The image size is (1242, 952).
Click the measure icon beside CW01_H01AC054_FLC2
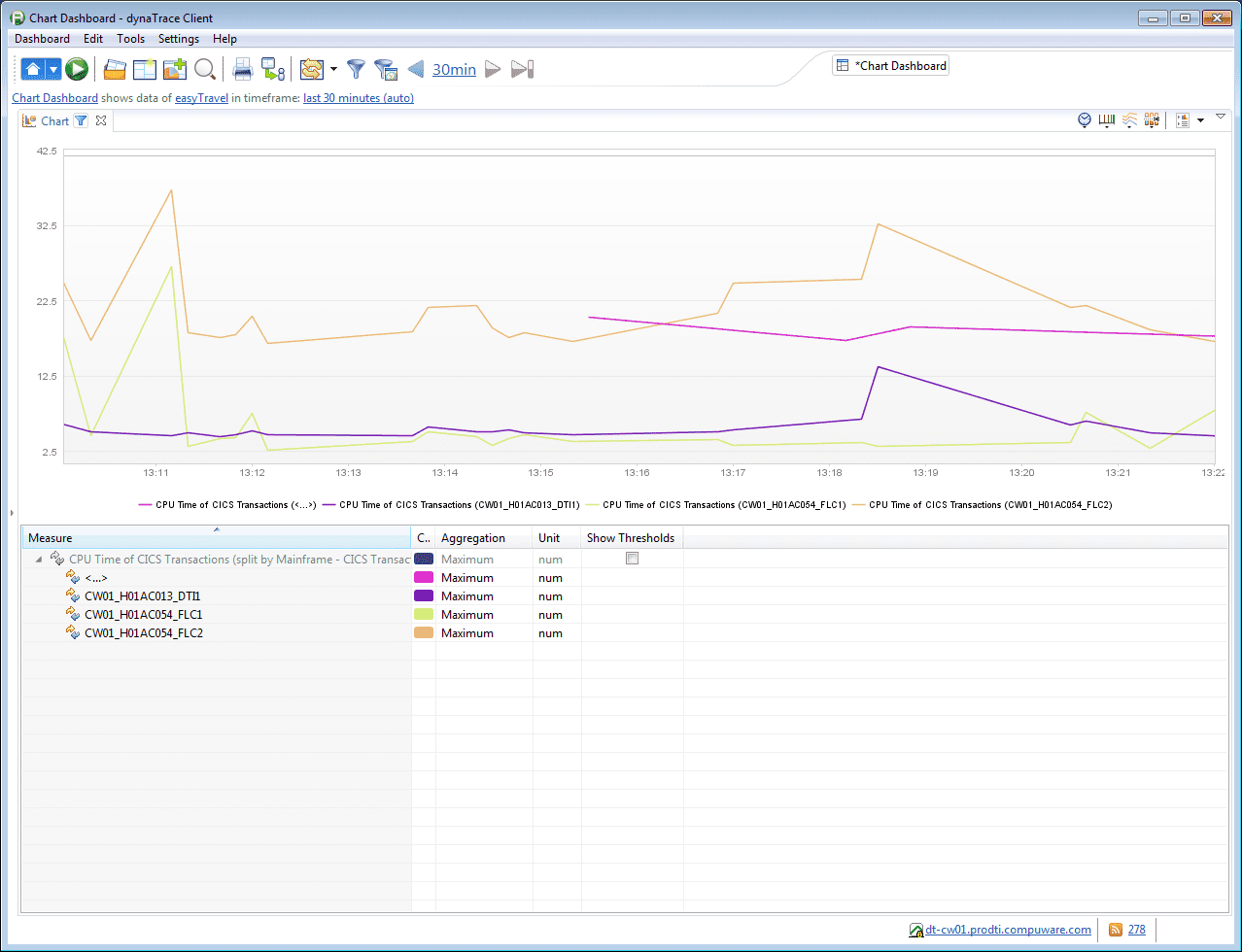tap(72, 632)
